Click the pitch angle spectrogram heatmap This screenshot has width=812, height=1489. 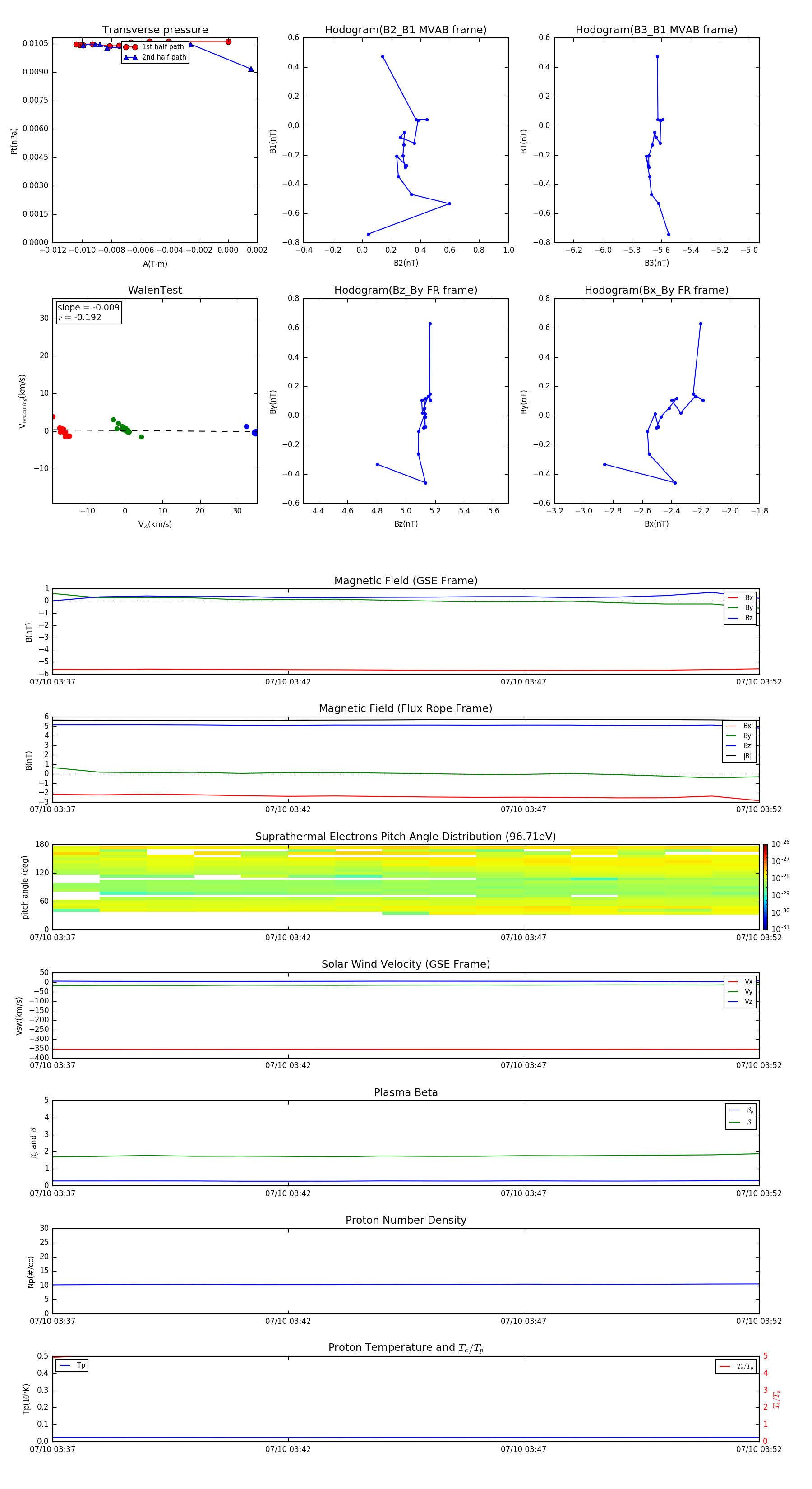point(406,887)
